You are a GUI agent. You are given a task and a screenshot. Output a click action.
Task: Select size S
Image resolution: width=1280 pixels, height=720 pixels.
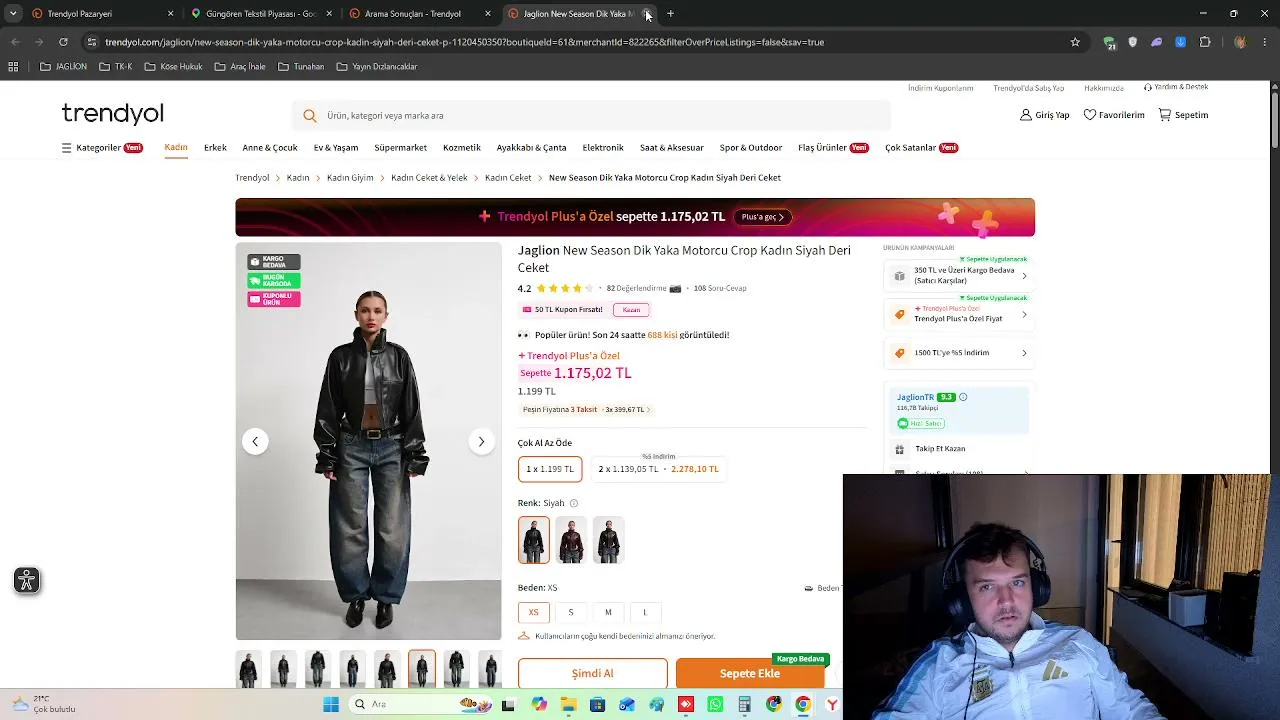[x=571, y=612]
